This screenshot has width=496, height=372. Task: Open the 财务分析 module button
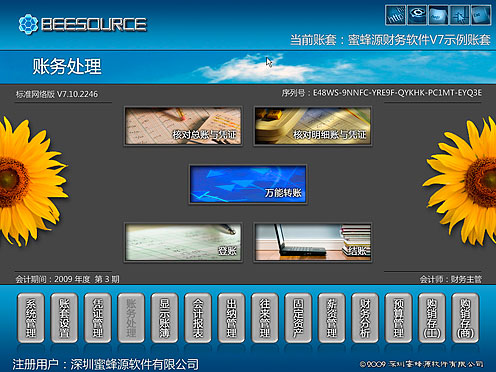[x=365, y=318]
